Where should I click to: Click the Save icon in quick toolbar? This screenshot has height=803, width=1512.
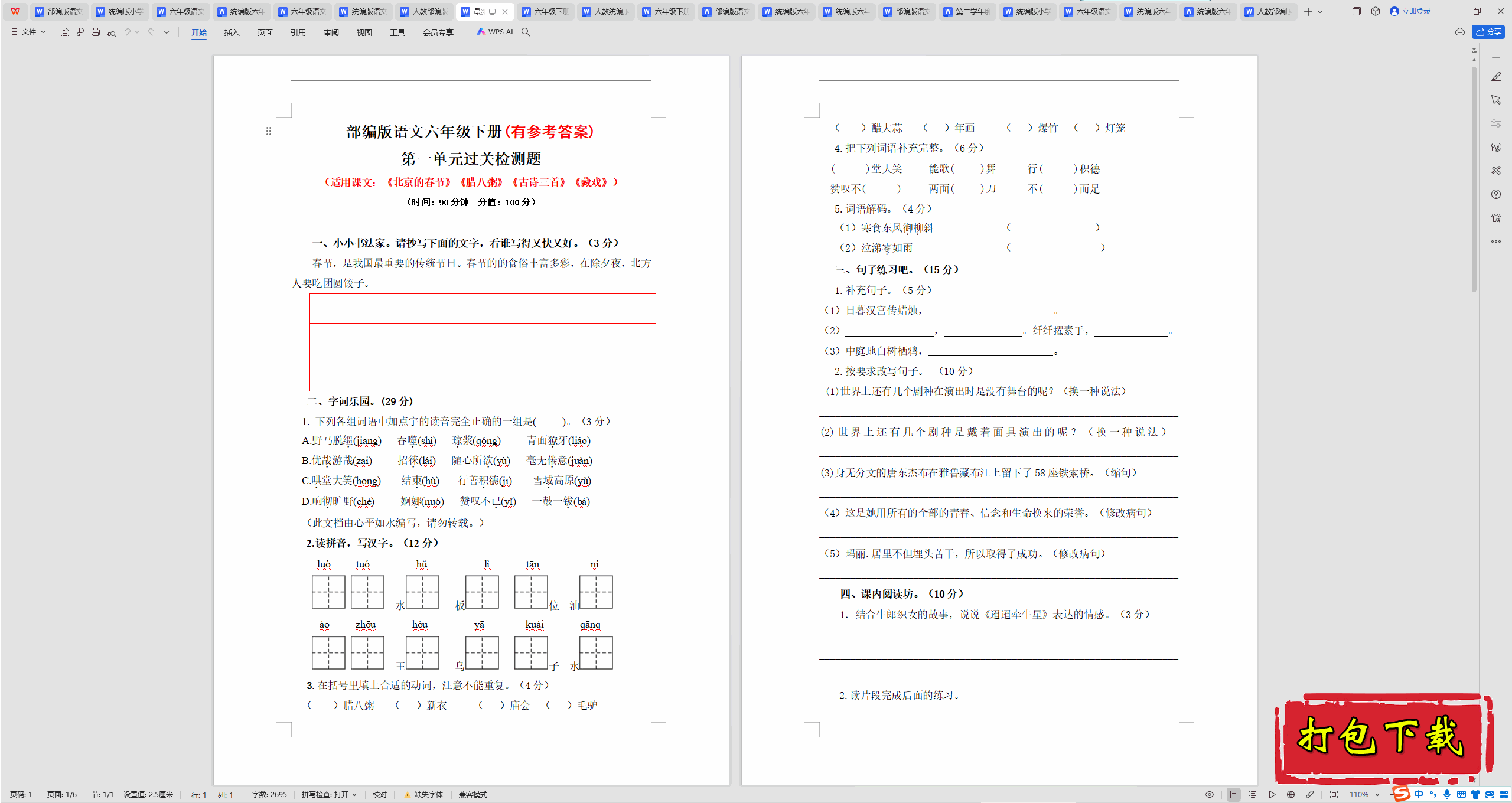[65, 32]
